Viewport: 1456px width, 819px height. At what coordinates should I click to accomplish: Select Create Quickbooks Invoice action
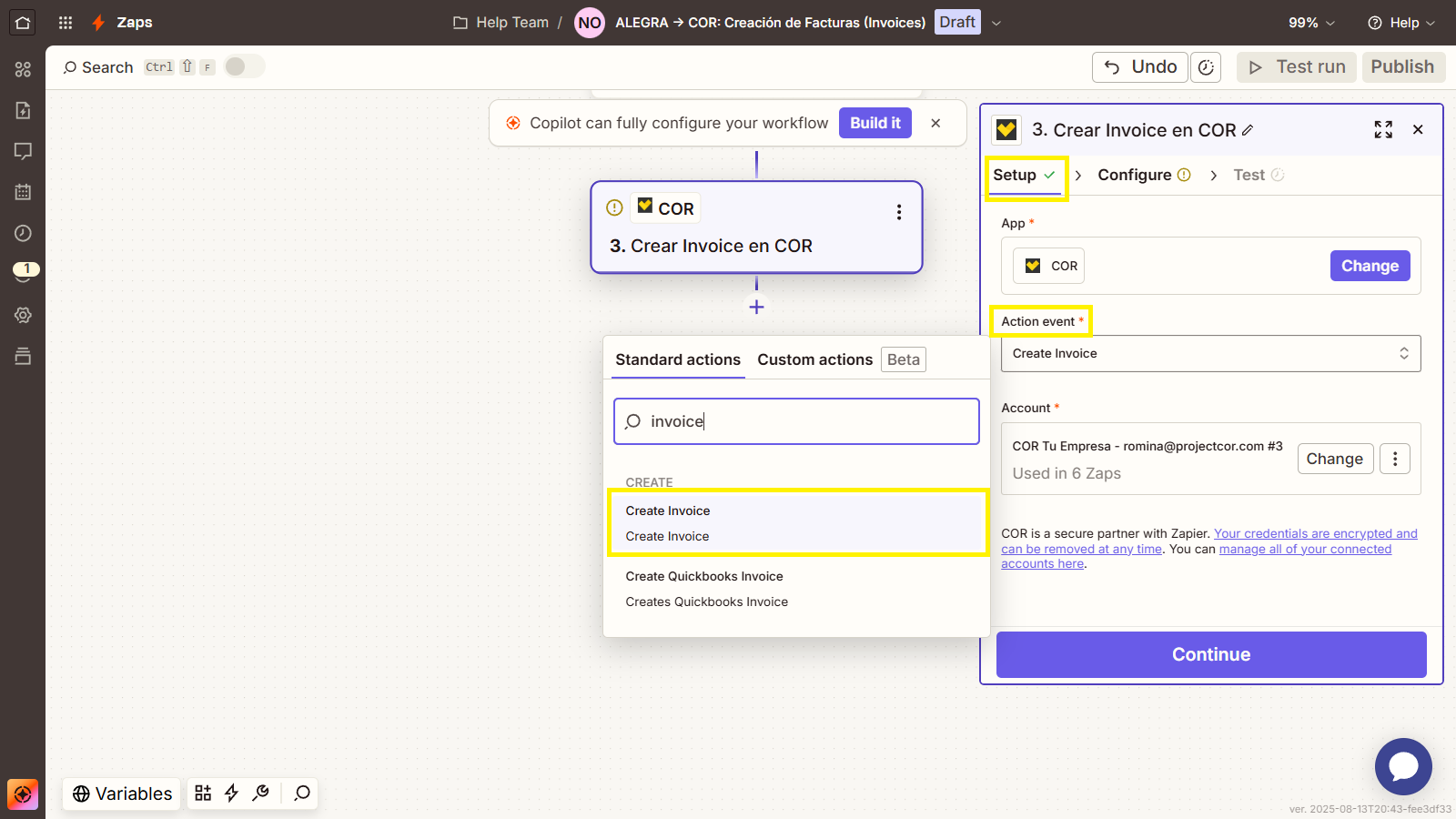coord(796,589)
